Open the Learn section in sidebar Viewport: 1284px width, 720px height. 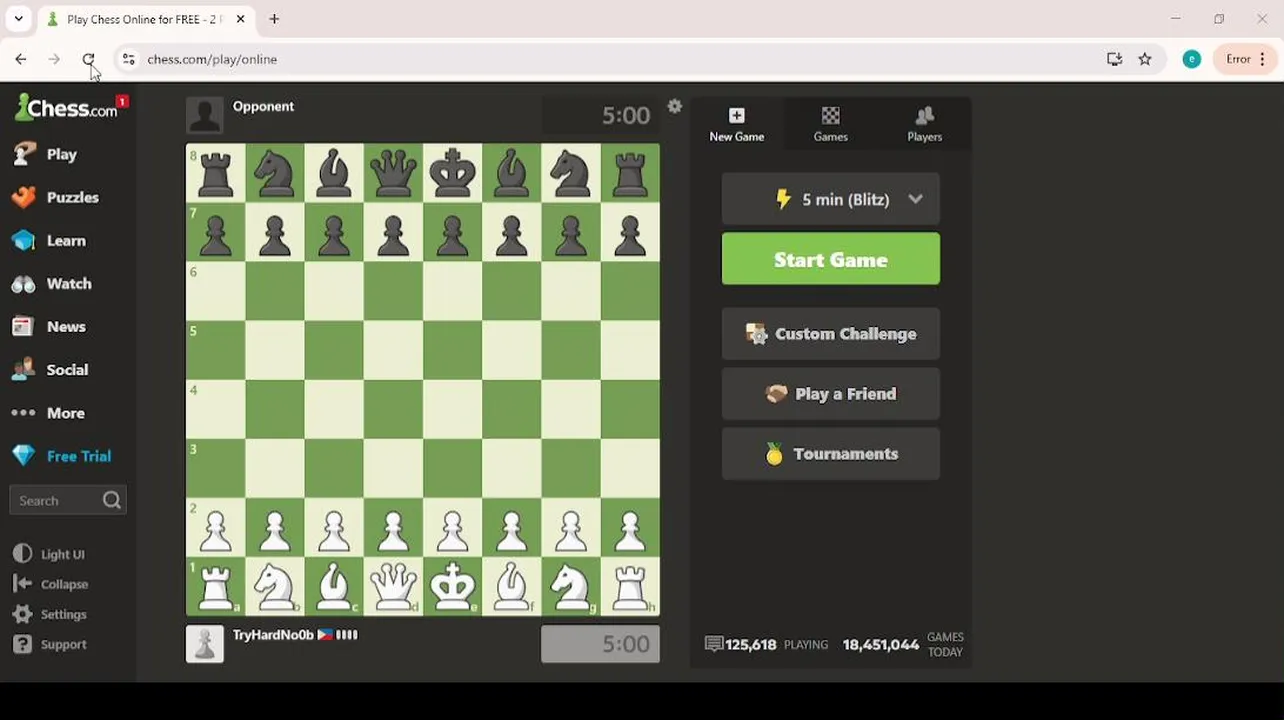48,240
